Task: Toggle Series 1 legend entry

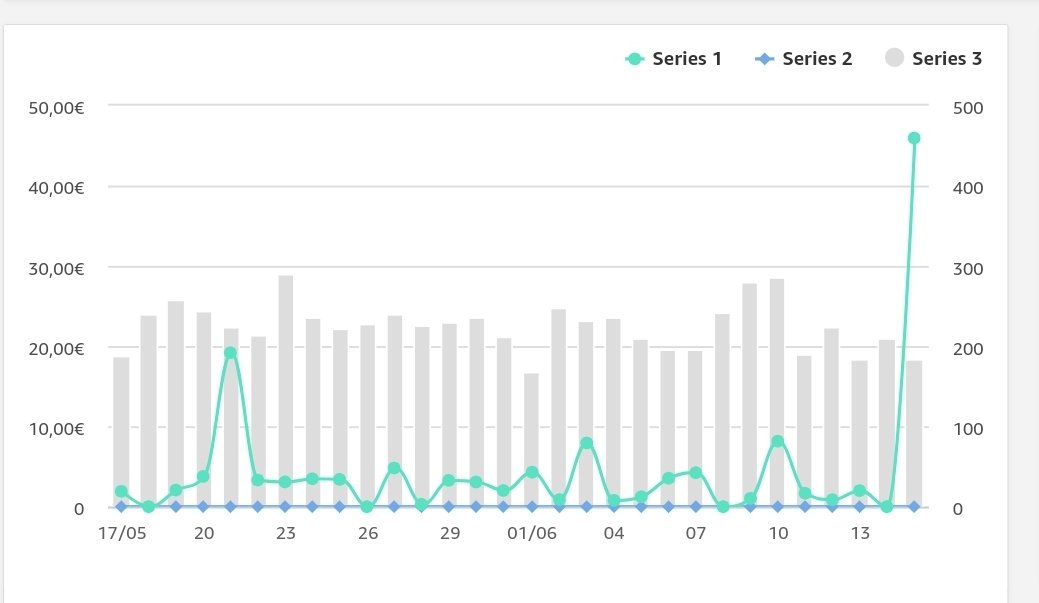Action: 673,59
